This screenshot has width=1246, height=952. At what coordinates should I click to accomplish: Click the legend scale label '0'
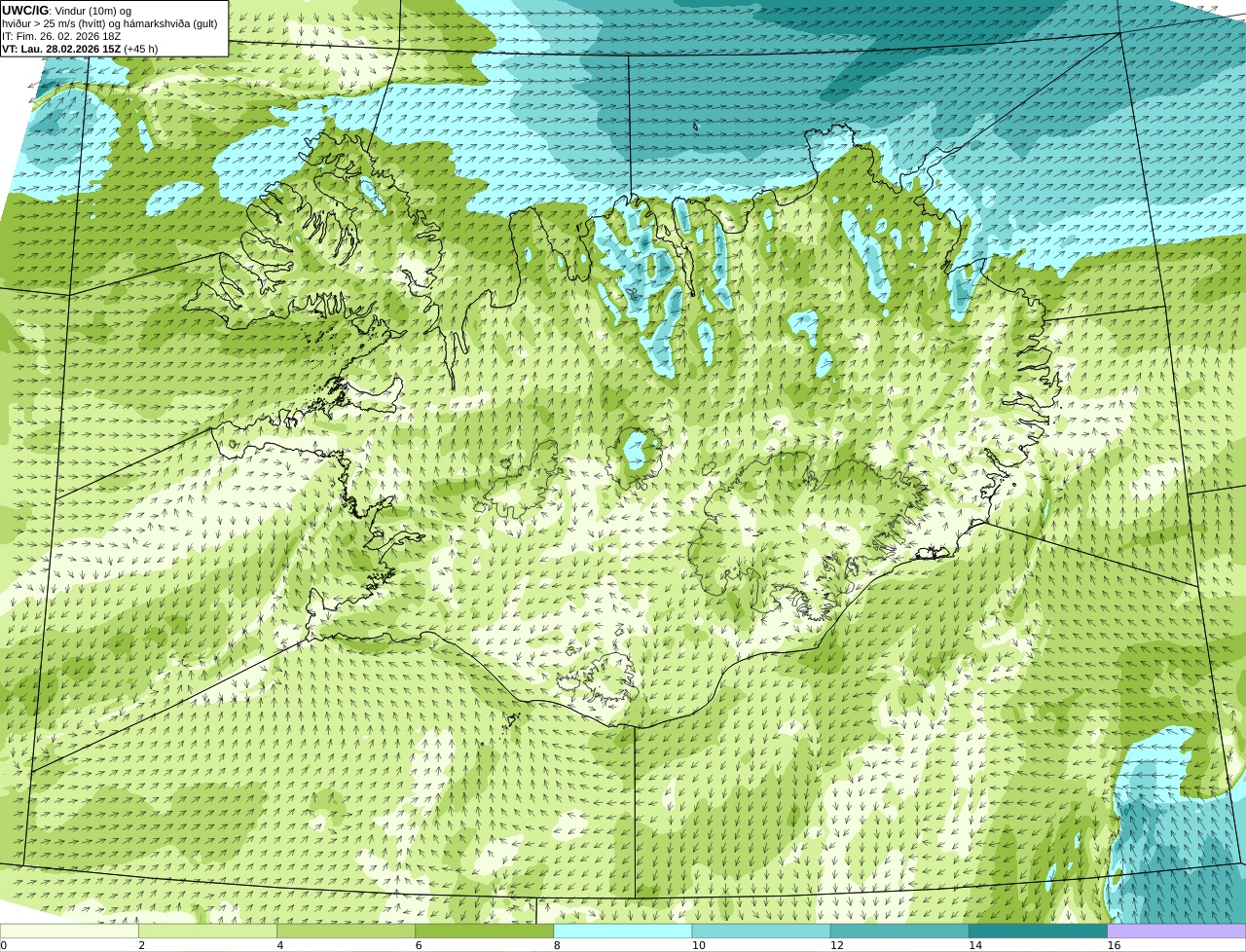4,945
